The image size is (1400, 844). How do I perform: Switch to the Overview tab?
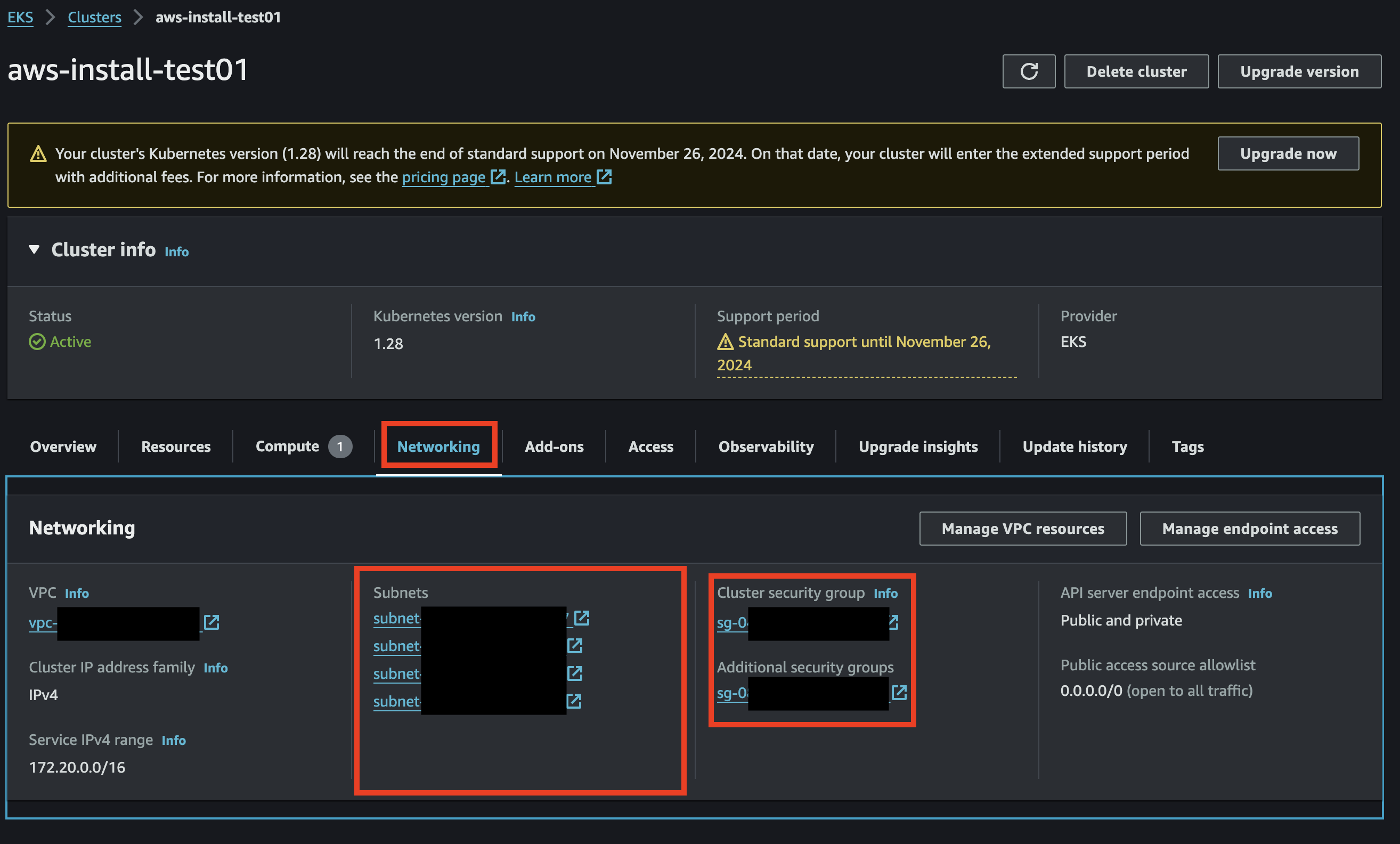click(63, 446)
